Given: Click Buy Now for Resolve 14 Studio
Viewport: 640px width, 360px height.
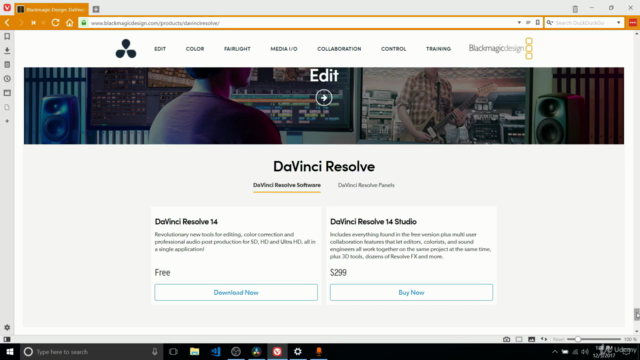Looking at the screenshot, I should pyautogui.click(x=411, y=293).
